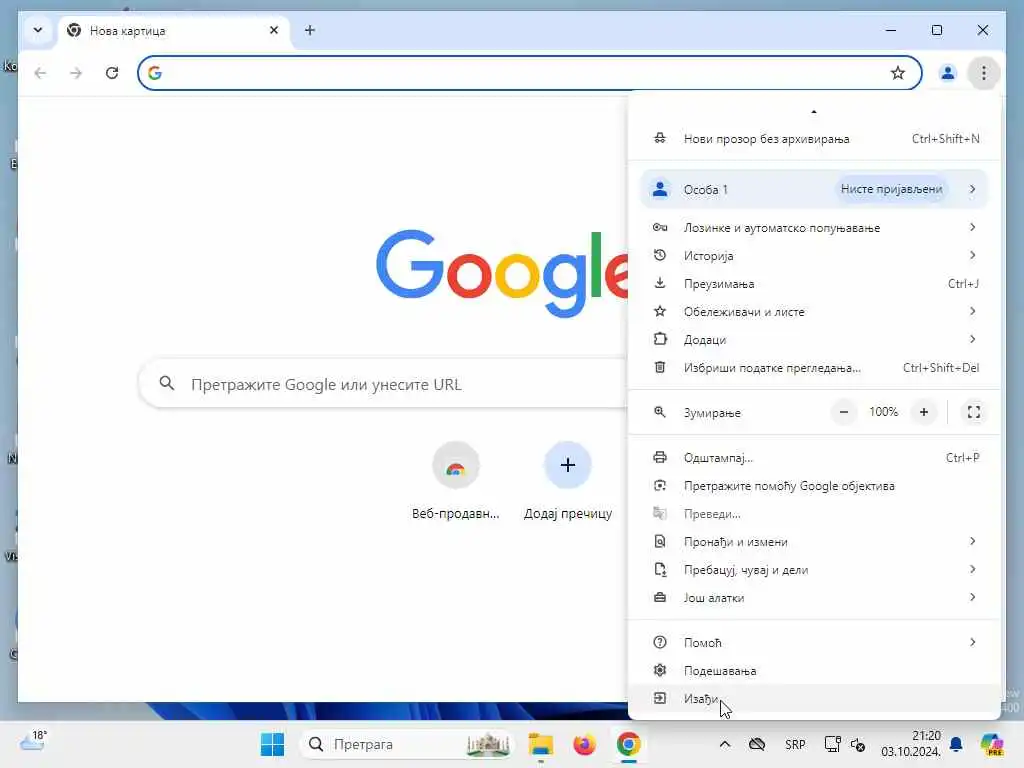
Task: Click the Google search box on the page
Action: coord(385,384)
